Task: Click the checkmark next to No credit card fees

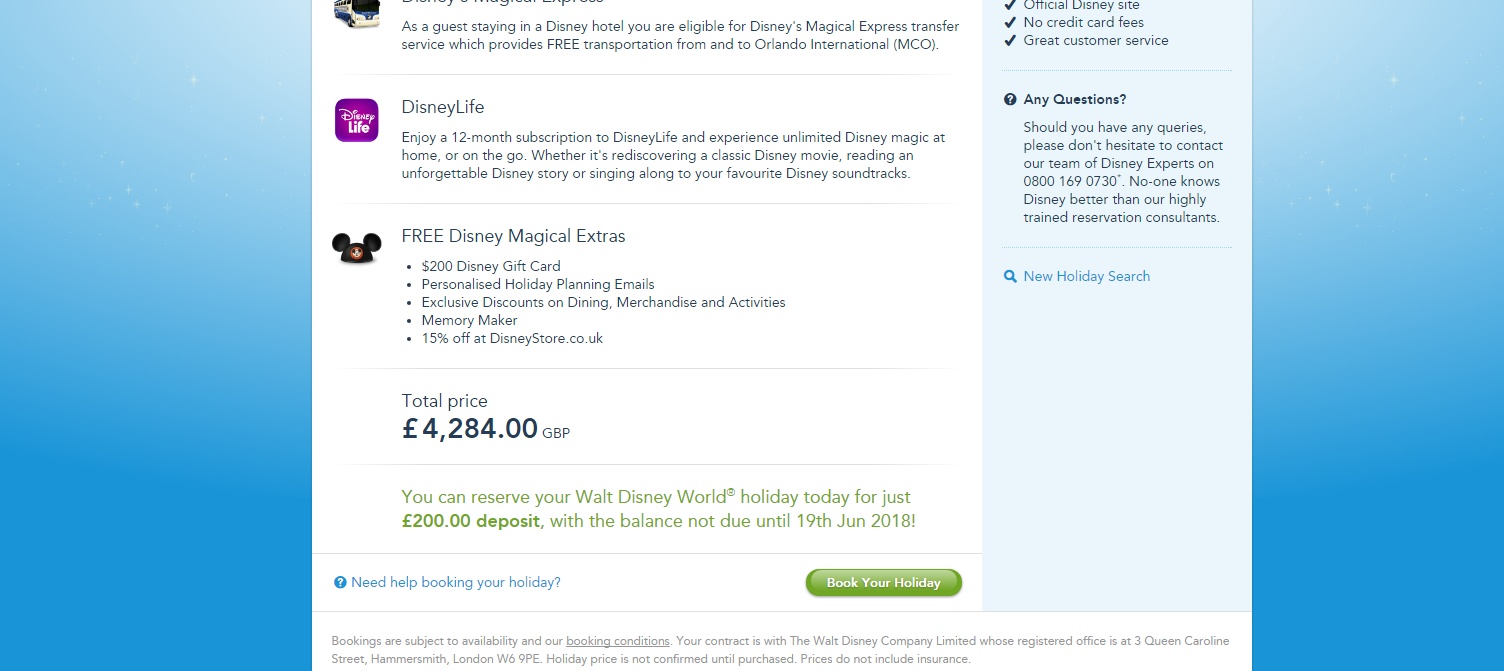Action: click(x=1010, y=23)
